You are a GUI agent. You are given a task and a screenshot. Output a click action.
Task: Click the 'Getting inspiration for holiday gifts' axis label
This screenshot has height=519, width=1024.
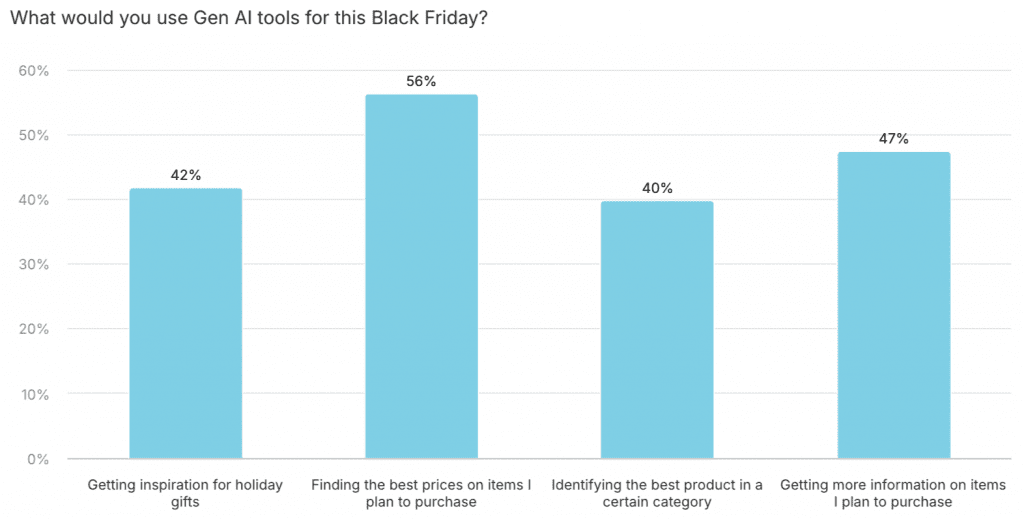(186, 493)
